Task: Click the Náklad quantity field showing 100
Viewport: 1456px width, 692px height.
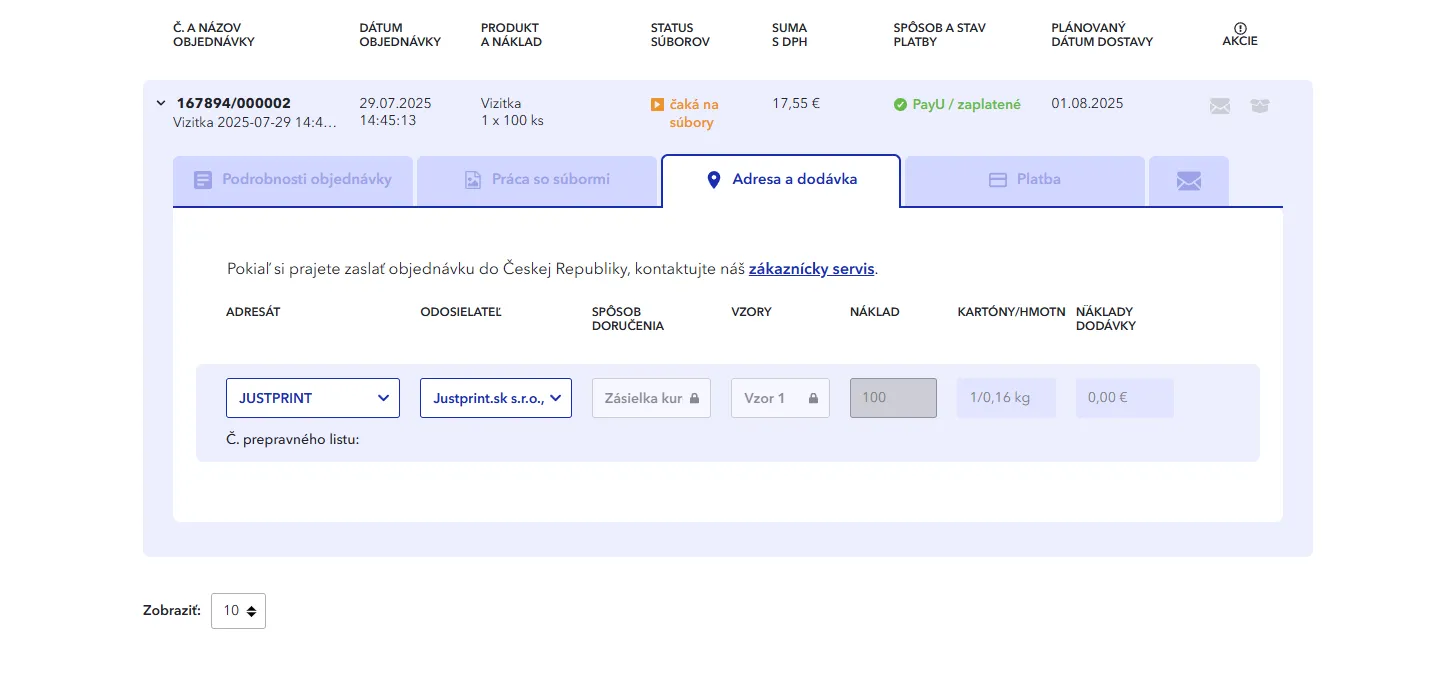Action: [x=893, y=398]
